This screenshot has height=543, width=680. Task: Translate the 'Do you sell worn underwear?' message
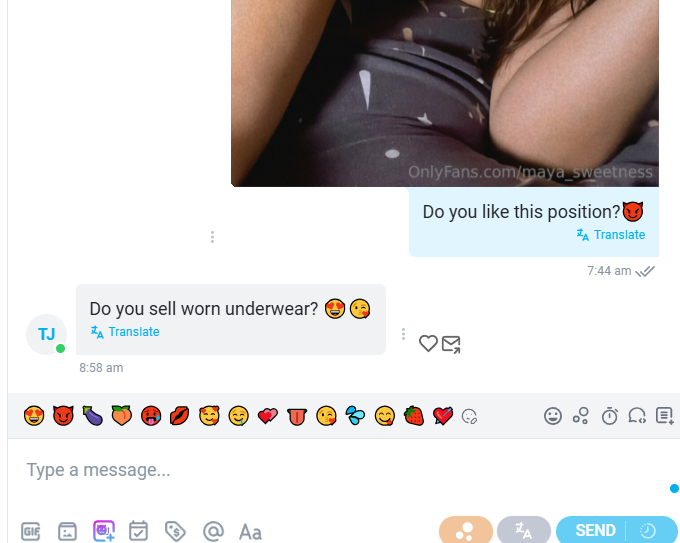(125, 332)
